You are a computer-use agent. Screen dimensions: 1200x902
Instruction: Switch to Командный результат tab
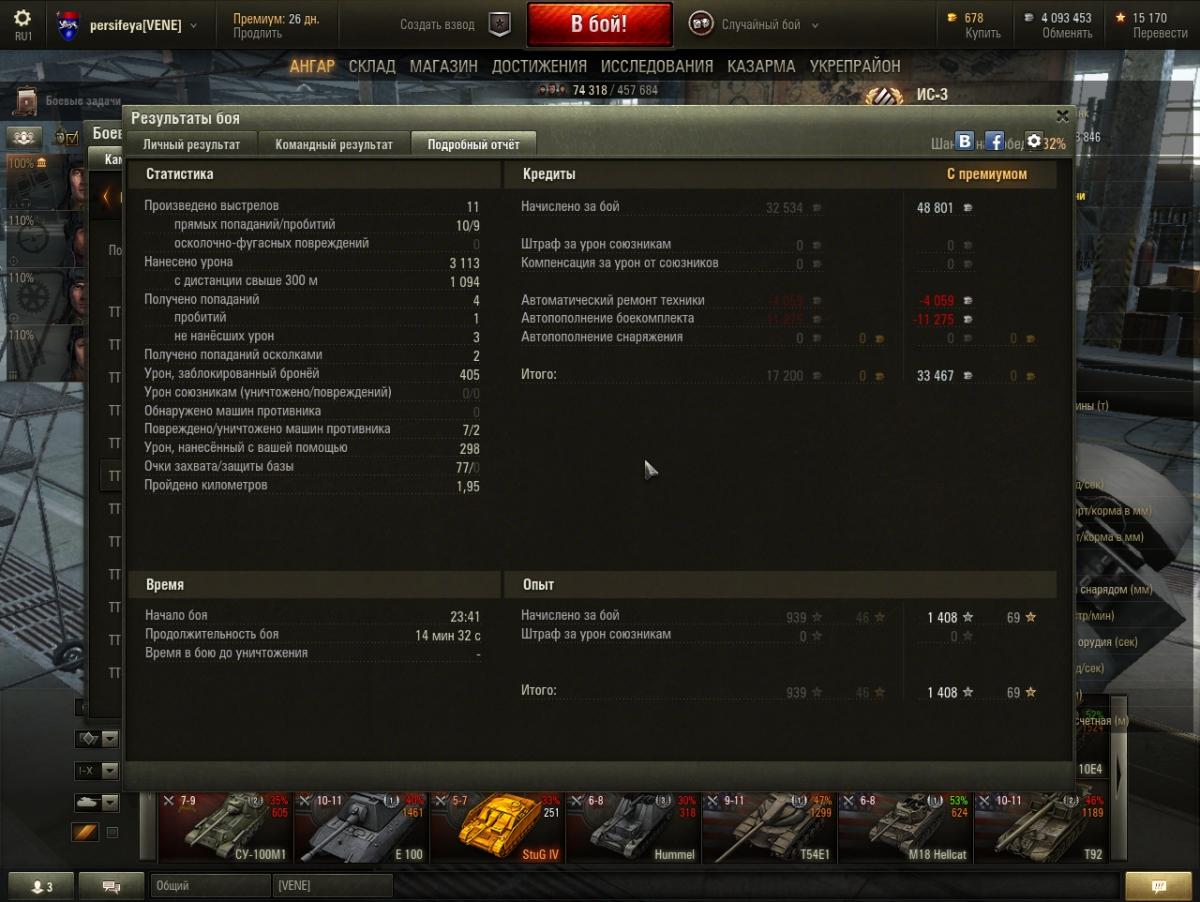point(334,144)
